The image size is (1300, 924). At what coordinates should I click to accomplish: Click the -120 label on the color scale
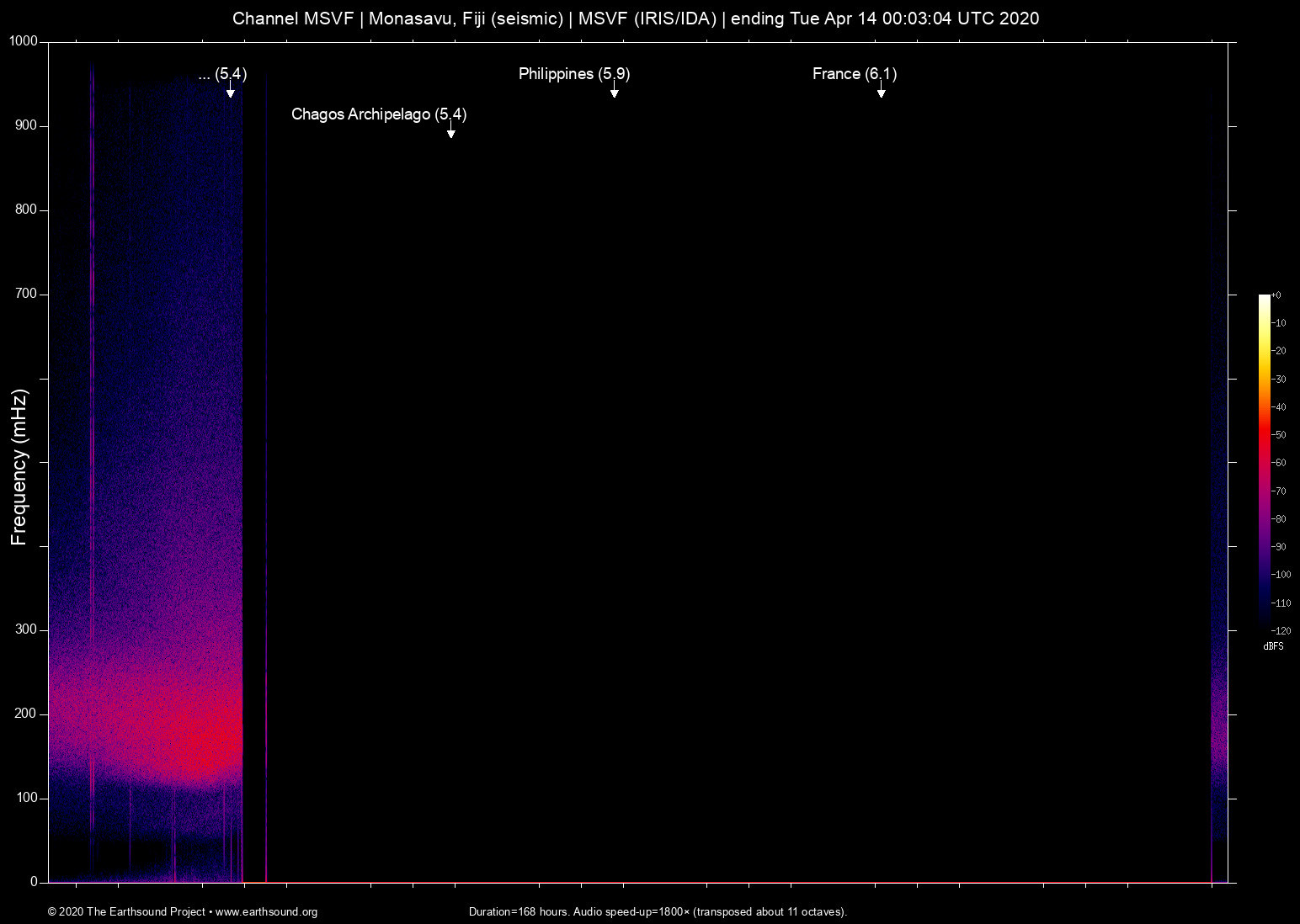1281,631
